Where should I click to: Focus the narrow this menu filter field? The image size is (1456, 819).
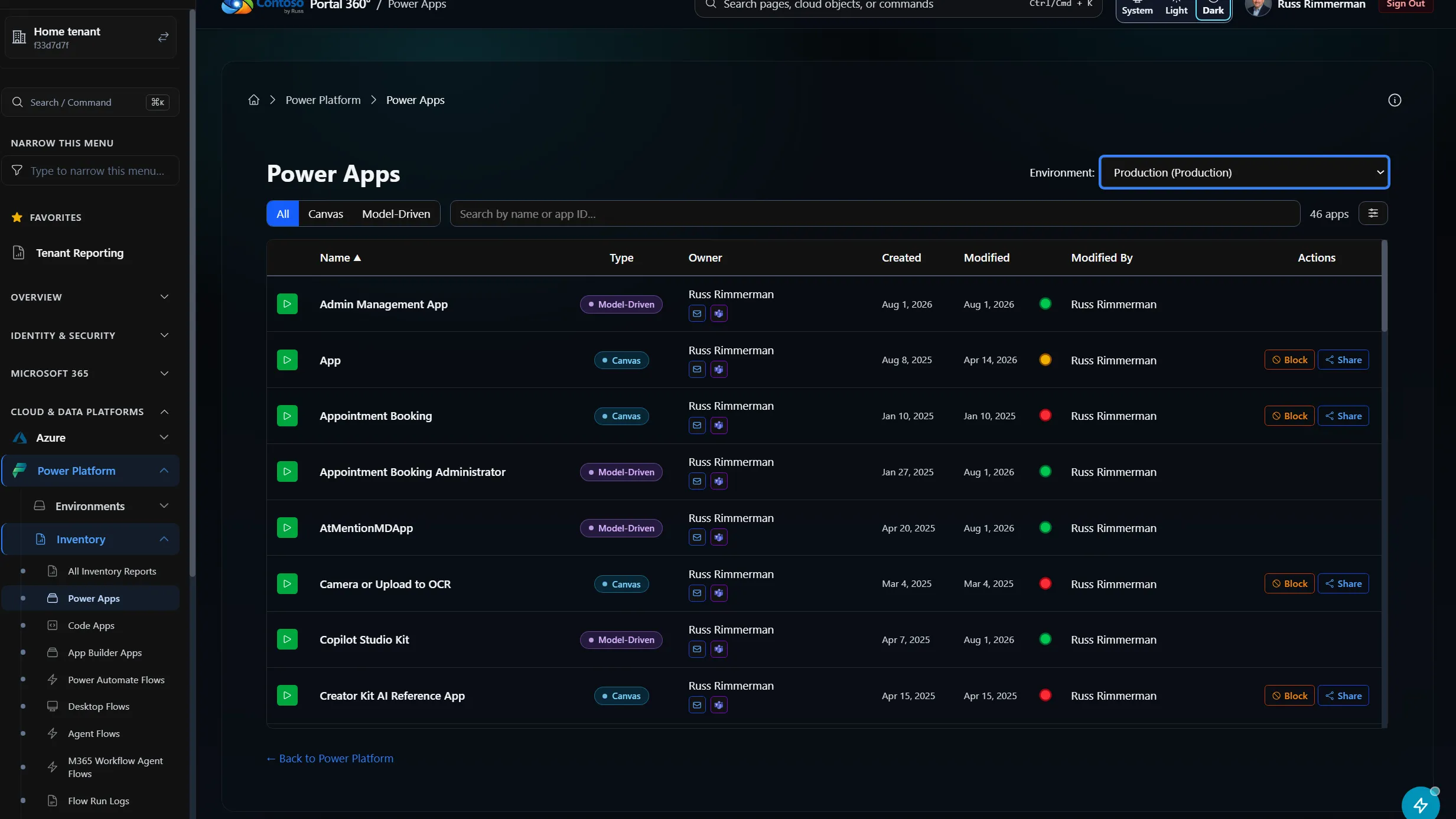click(x=90, y=171)
